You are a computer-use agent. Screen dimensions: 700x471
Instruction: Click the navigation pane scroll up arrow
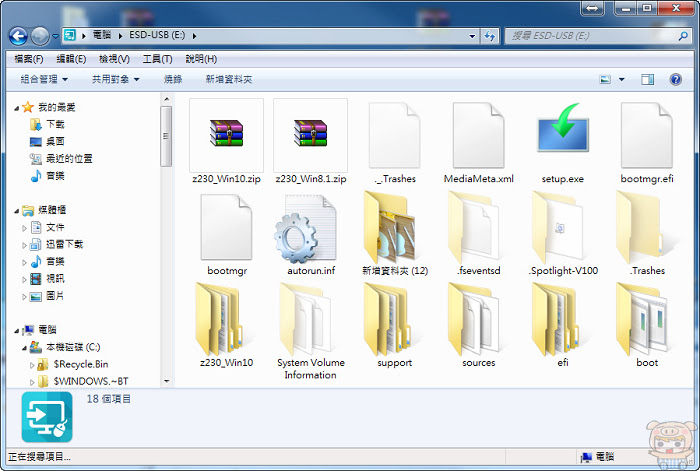[166, 99]
